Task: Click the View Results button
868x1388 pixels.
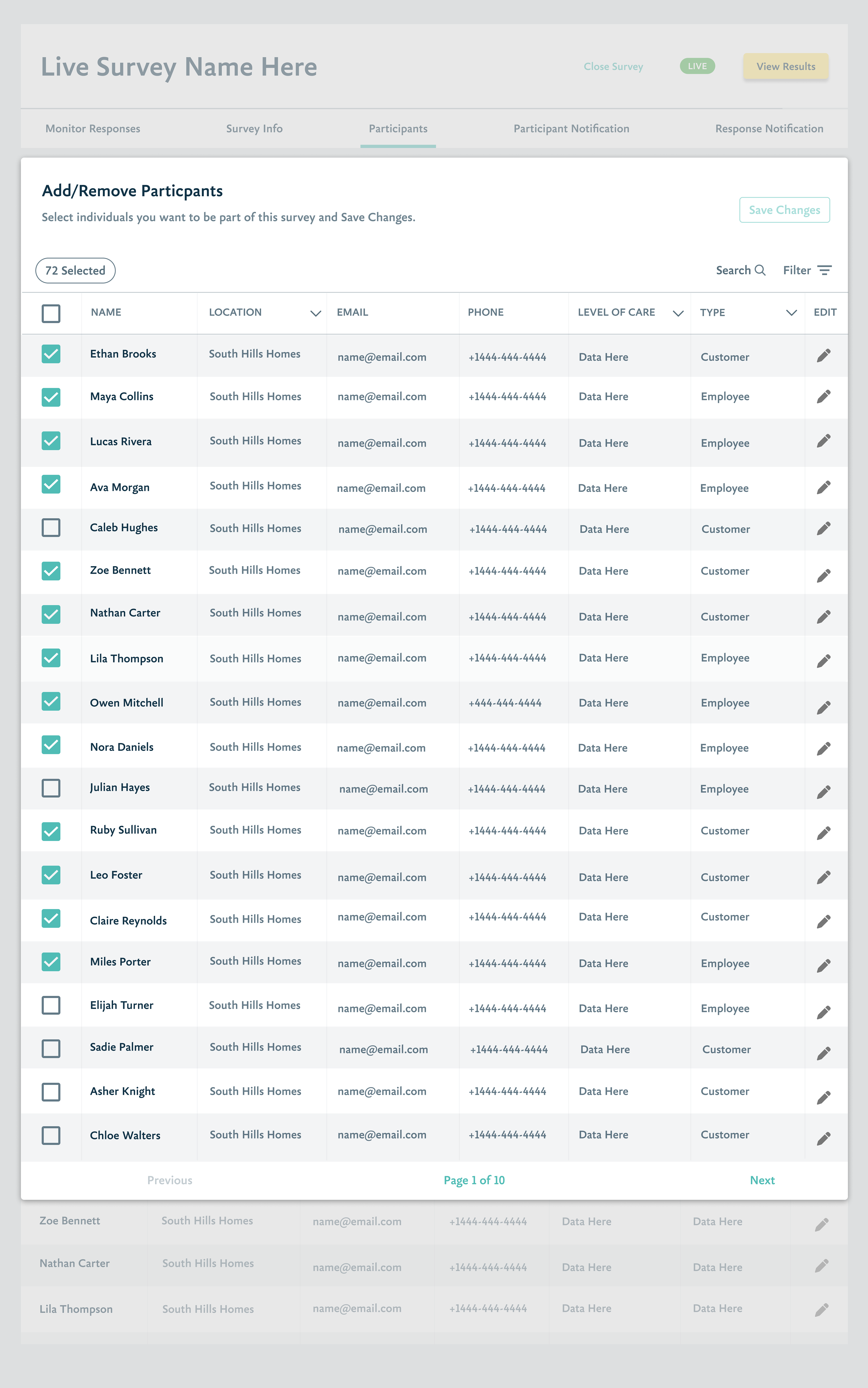Action: click(x=786, y=67)
